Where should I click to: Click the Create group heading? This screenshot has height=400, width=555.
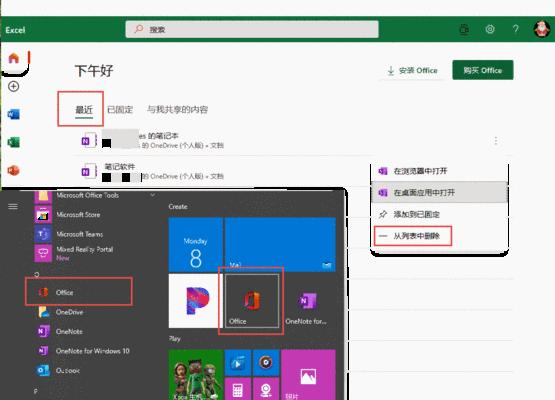tap(178, 206)
